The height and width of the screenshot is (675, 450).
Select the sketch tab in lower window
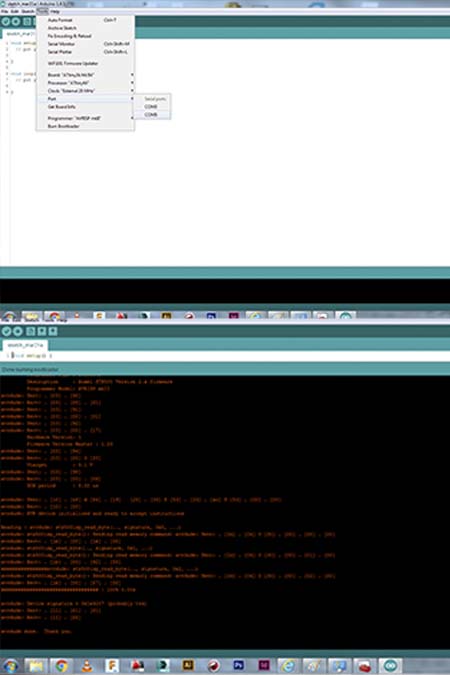pyautogui.click(x=25, y=345)
